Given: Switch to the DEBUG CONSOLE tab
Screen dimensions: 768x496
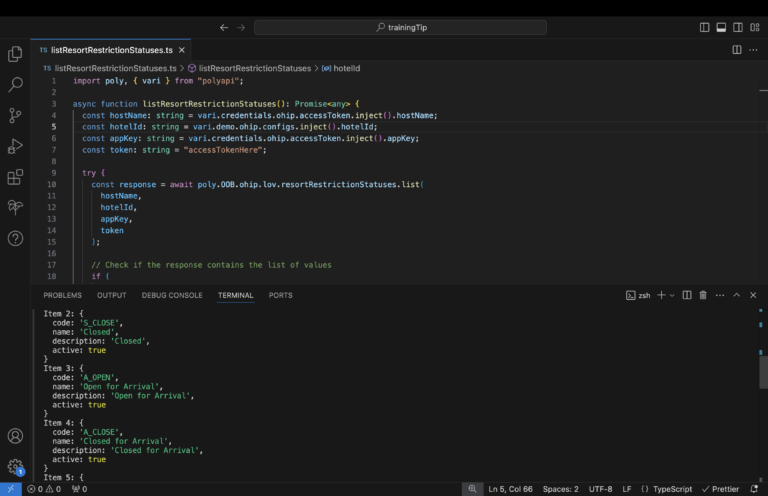Looking at the screenshot, I should [172, 295].
